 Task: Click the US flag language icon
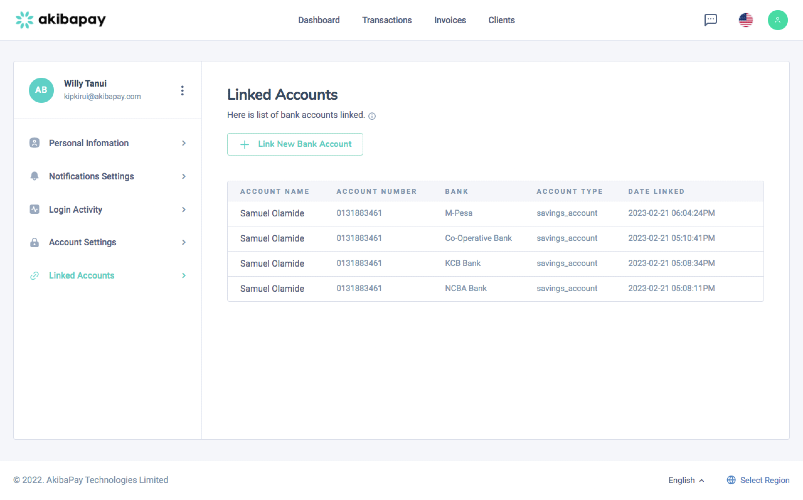click(x=746, y=20)
